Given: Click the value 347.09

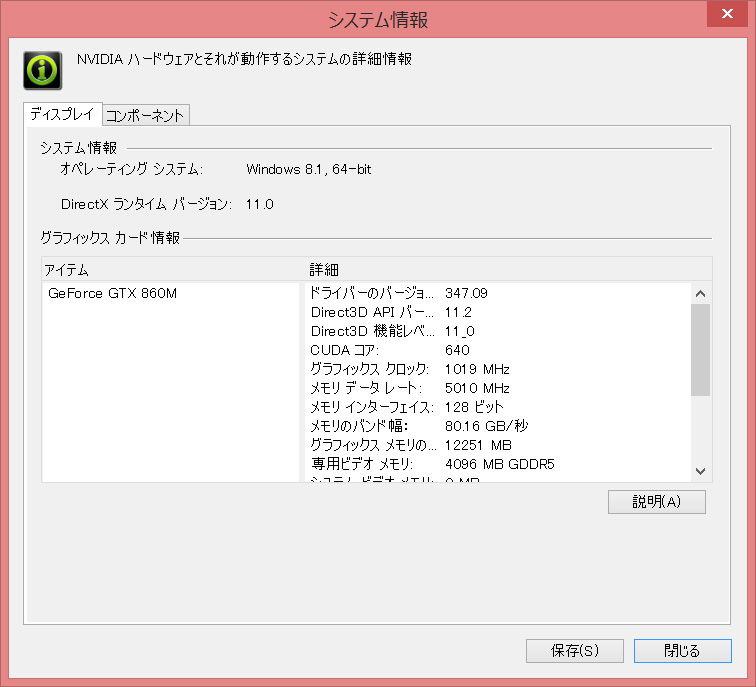Looking at the screenshot, I should point(466,293).
